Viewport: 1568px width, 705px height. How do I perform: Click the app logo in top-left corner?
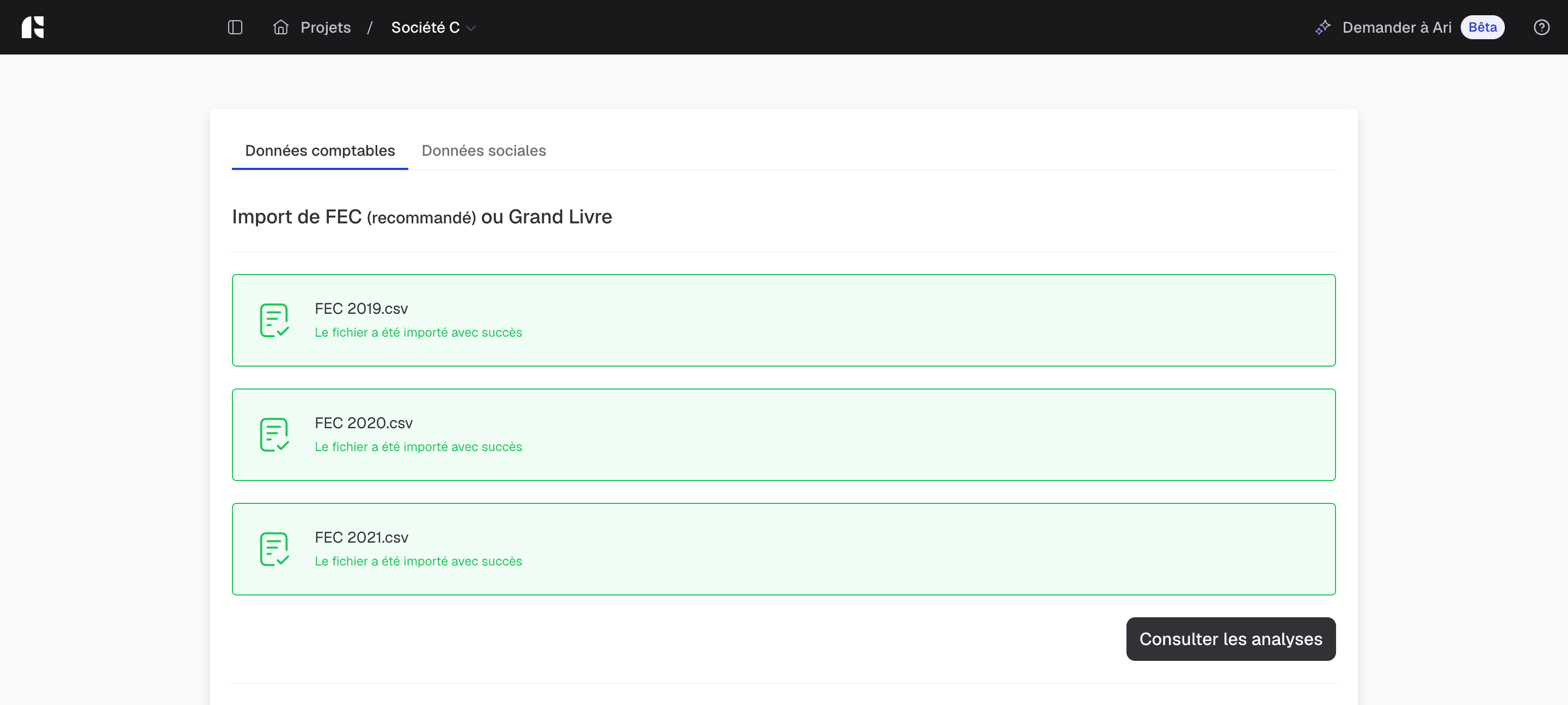[33, 27]
